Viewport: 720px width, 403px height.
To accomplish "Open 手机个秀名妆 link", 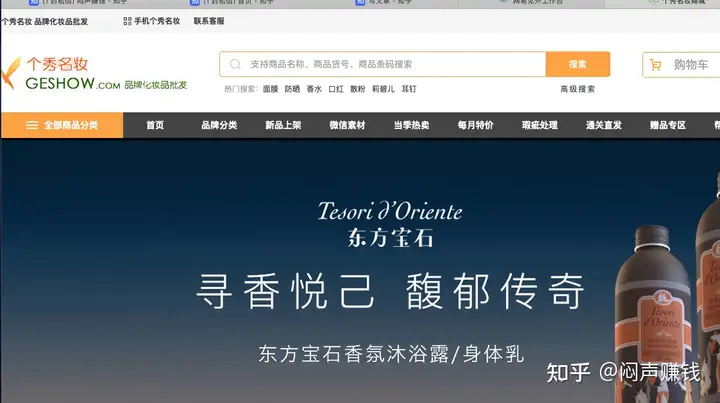I will (x=157, y=21).
